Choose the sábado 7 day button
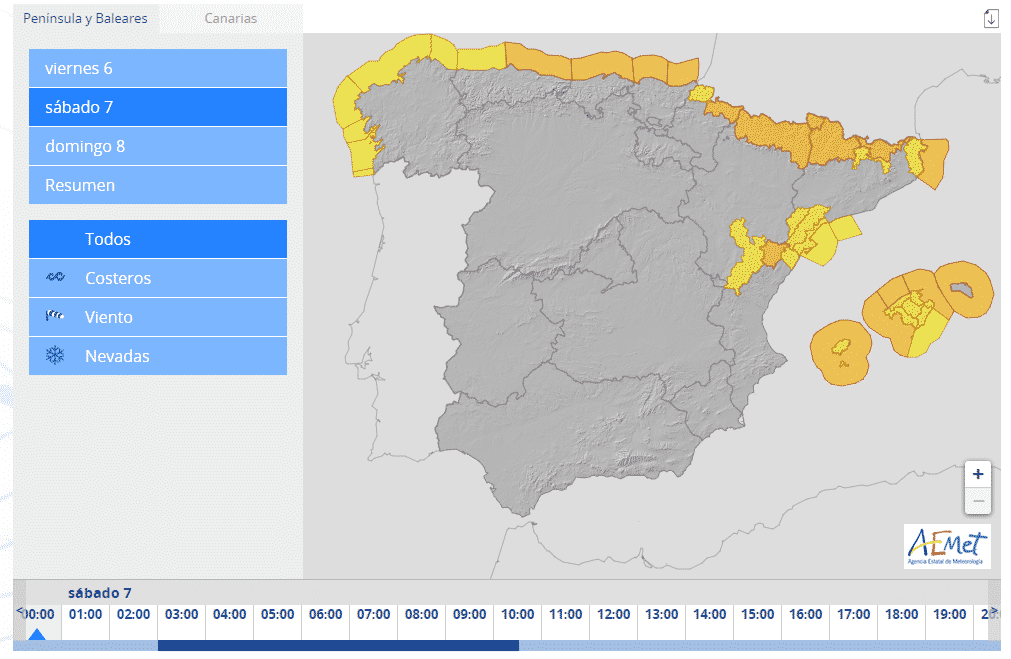 pos(158,107)
